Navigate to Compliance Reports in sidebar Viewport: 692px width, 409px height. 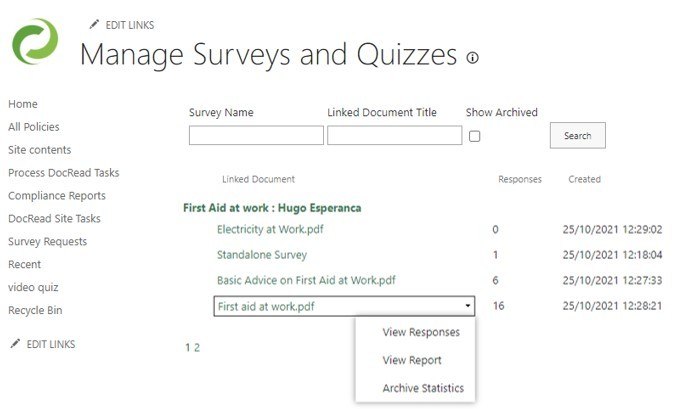pyautogui.click(x=57, y=196)
